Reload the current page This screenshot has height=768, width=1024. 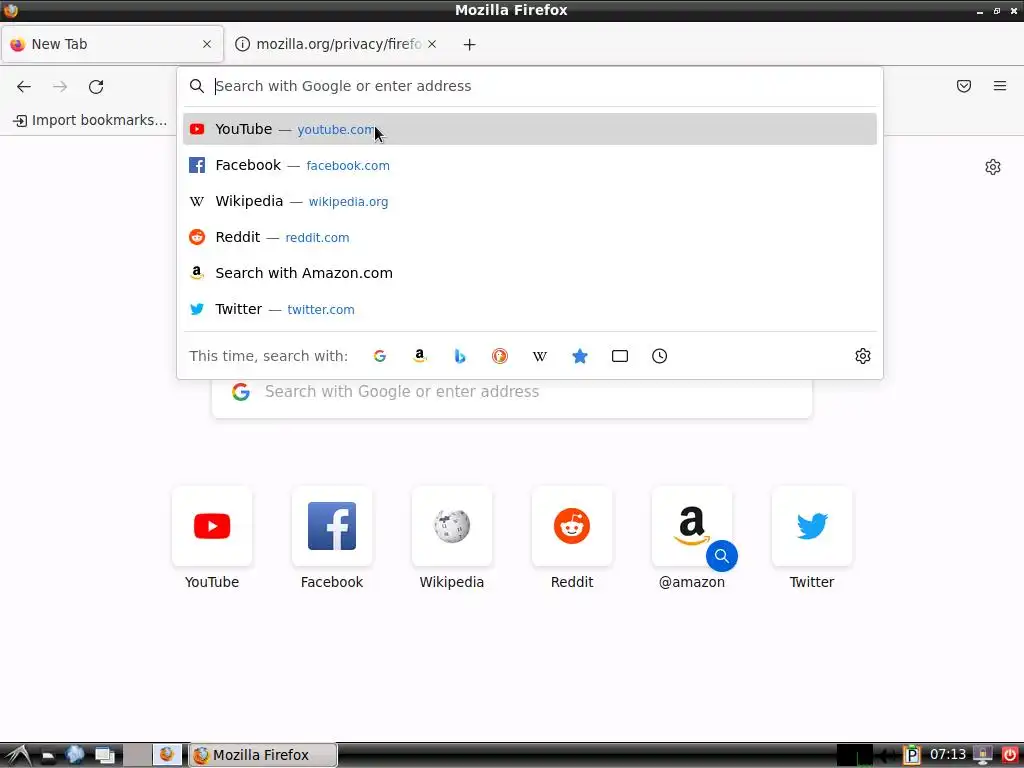coord(96,86)
